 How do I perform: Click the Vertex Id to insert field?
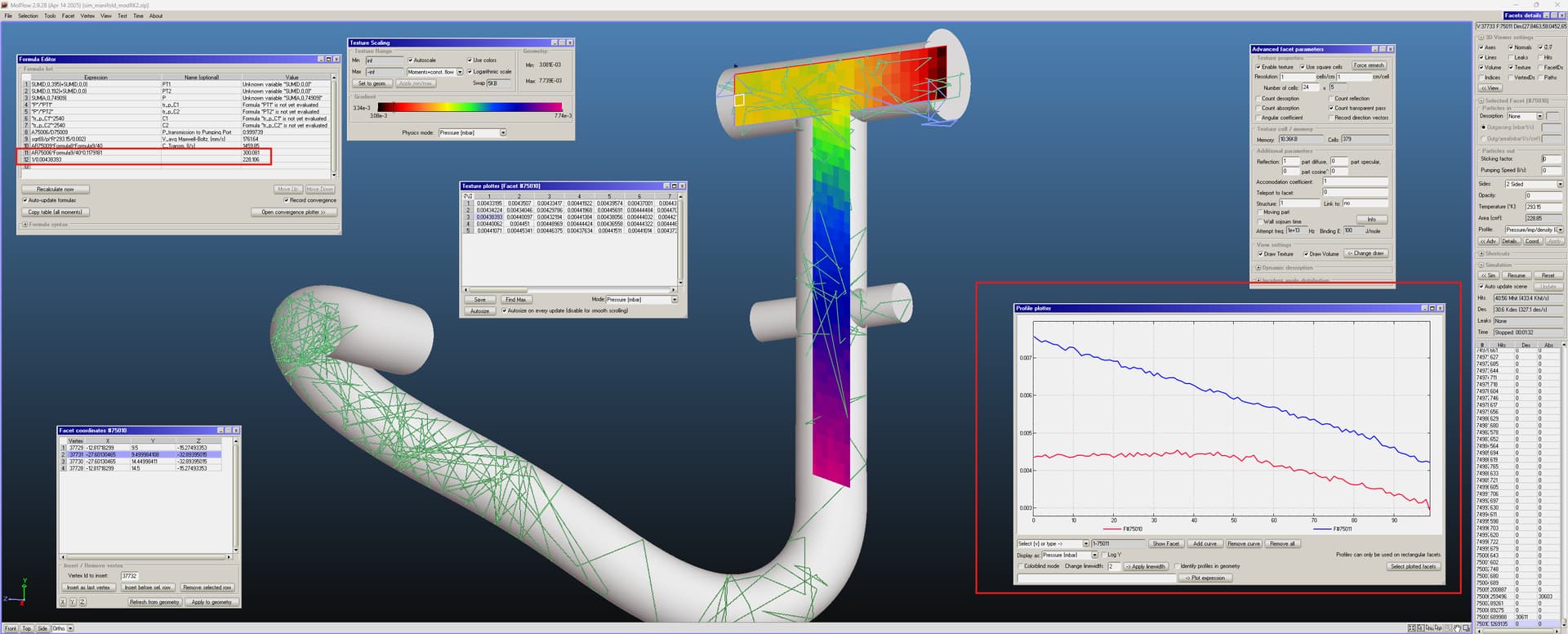coord(129,576)
